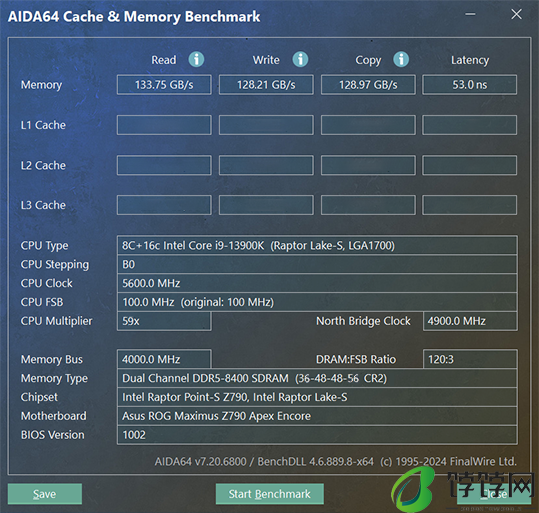539x513 pixels.
Task: Click the empty L3 Cache Latency field
Action: coord(470,205)
